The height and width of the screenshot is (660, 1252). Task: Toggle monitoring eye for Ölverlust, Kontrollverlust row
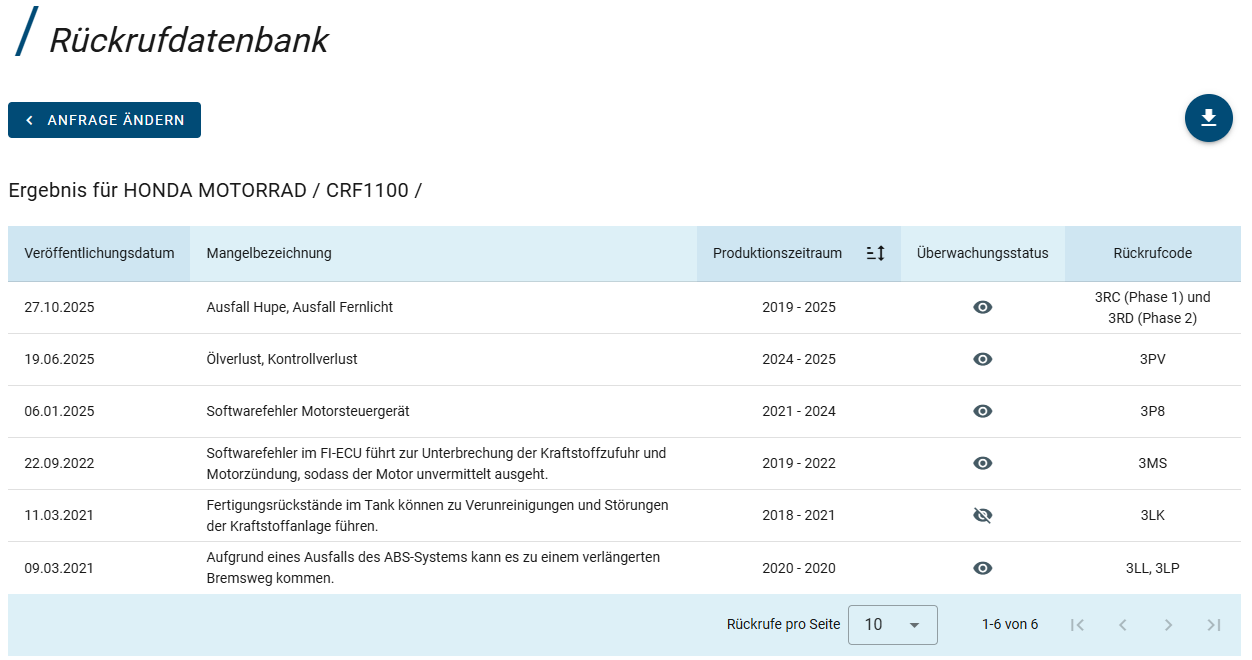coord(983,359)
